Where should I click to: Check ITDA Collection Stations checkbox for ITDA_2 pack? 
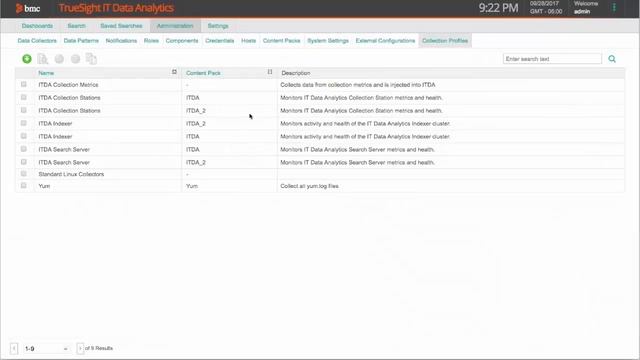(24, 110)
